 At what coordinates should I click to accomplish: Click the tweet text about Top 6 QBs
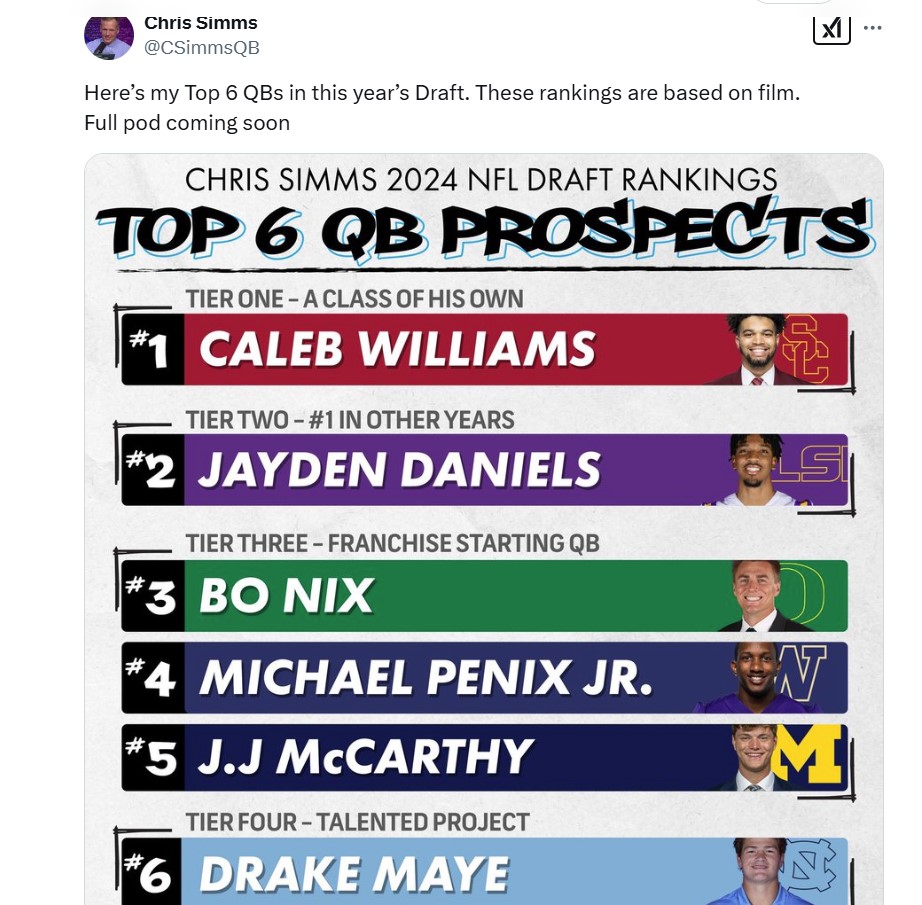coord(442,108)
